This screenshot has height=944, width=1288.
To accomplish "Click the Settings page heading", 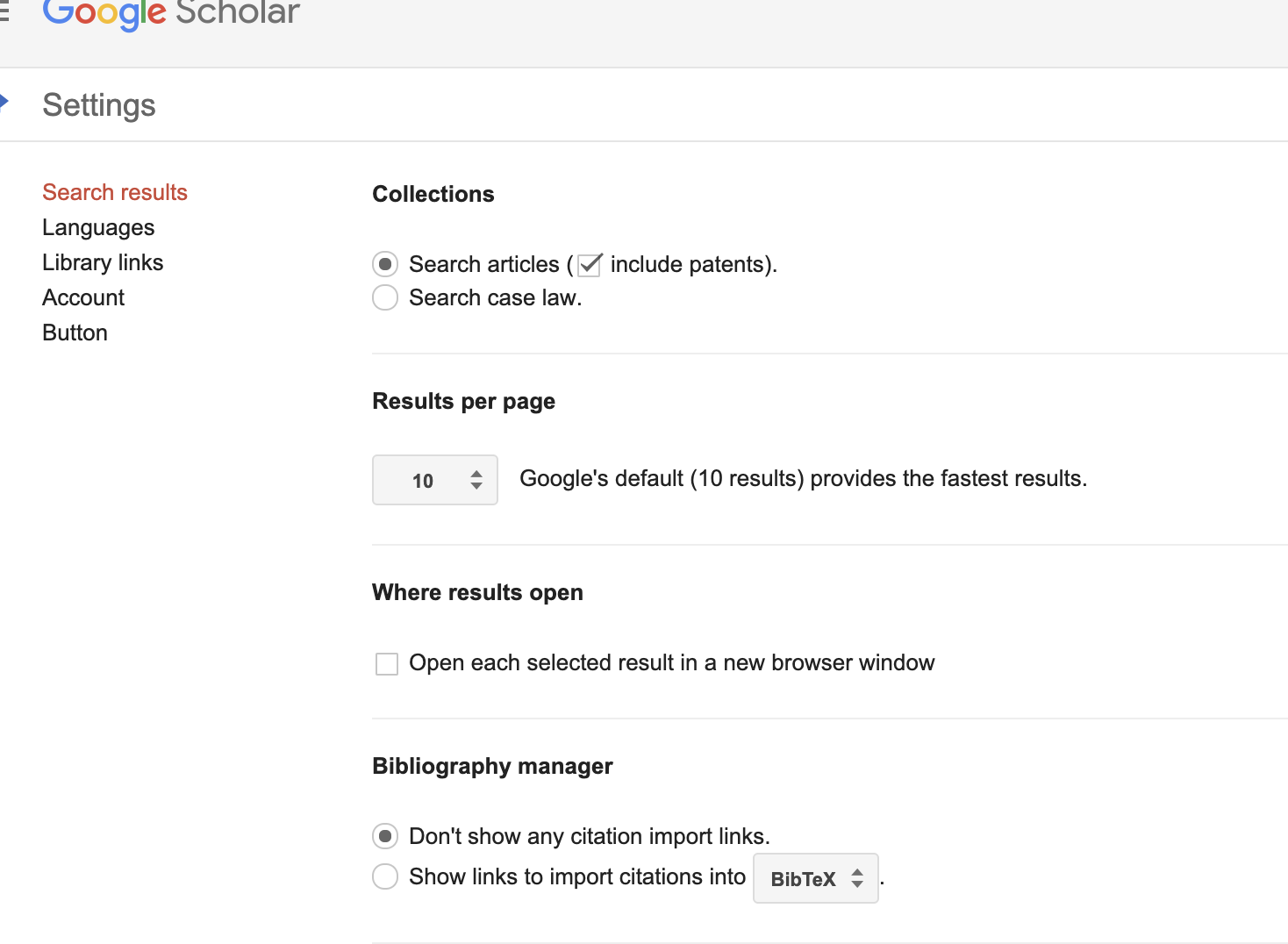I will pyautogui.click(x=99, y=105).
